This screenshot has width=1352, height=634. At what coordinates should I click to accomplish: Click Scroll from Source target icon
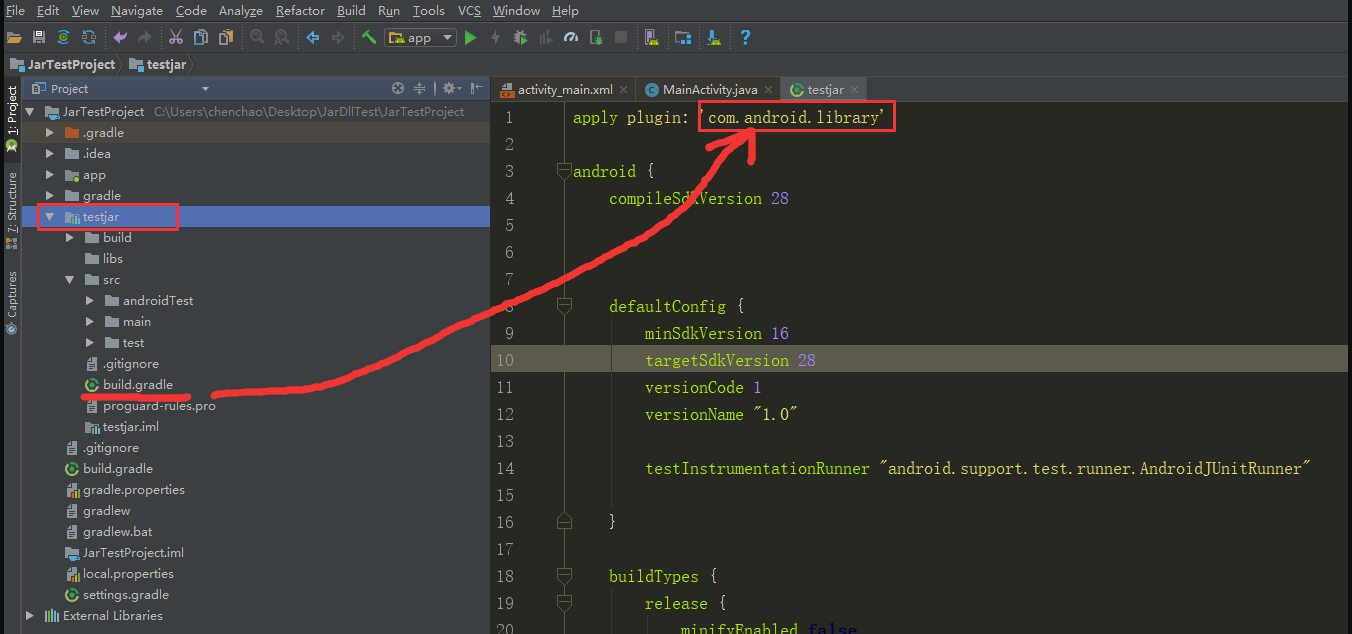(x=398, y=88)
